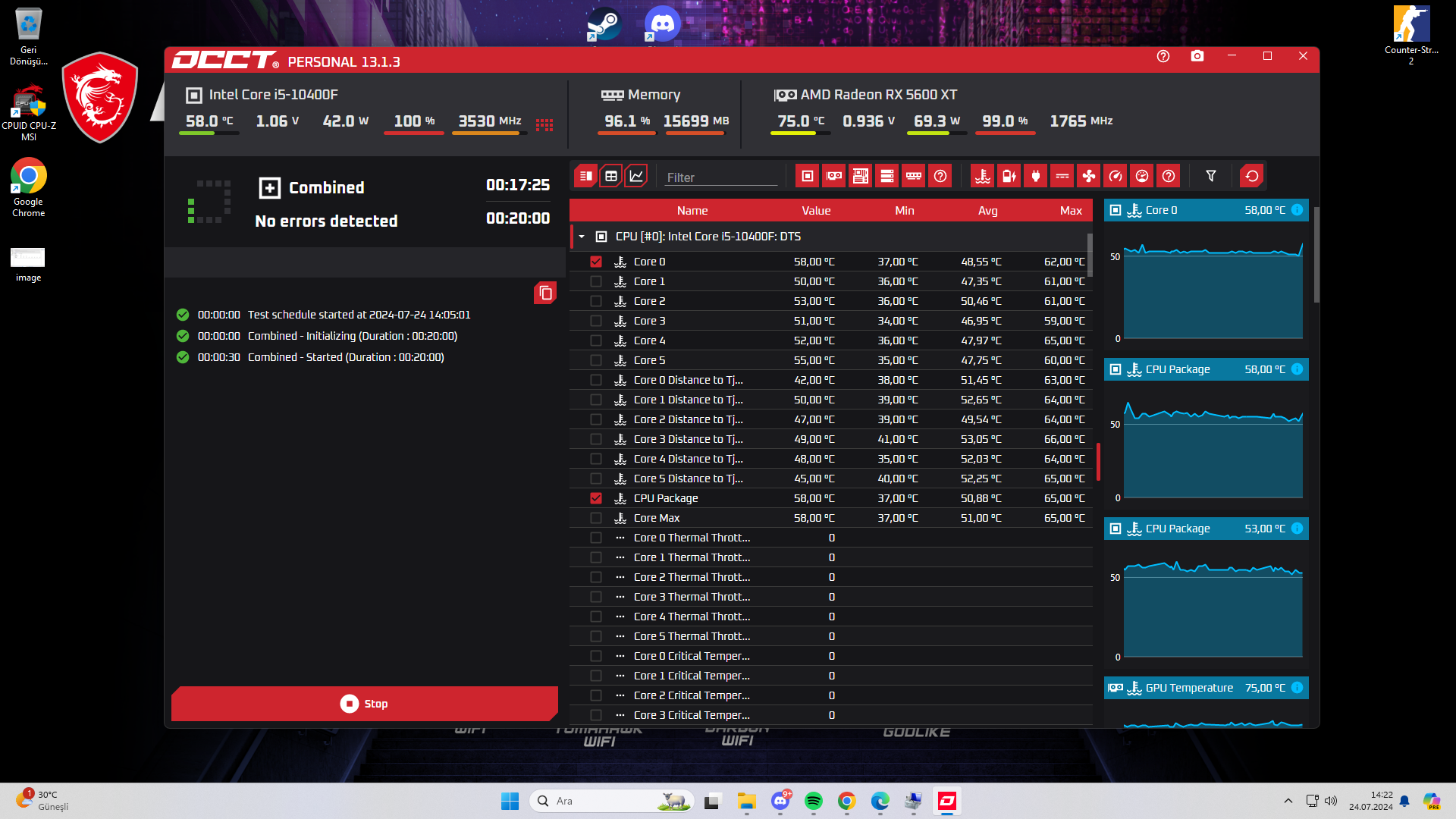
Task: Enable the Core 3 sensor checkbox
Action: click(x=596, y=321)
